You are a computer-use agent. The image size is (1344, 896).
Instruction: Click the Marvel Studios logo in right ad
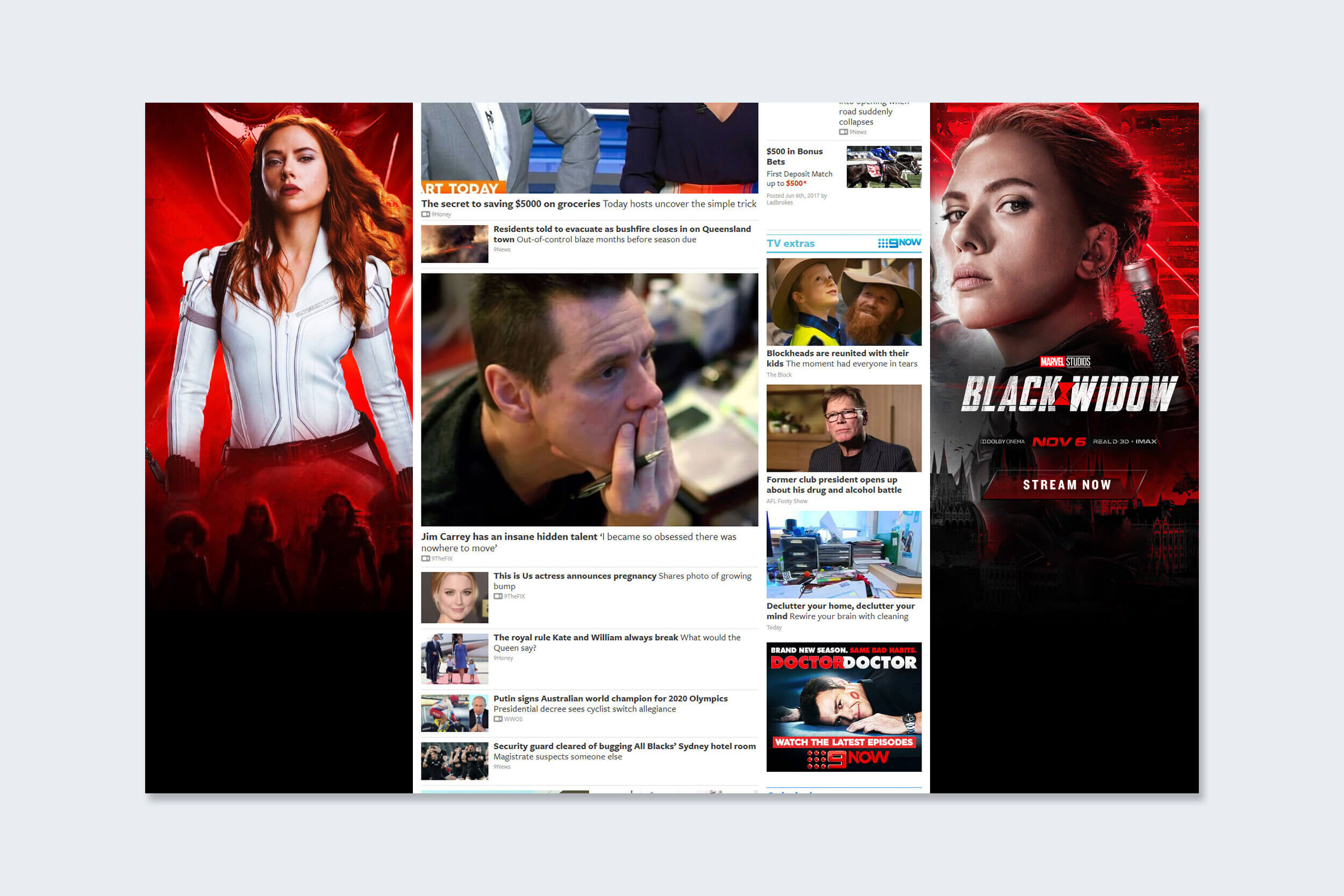(x=1065, y=362)
